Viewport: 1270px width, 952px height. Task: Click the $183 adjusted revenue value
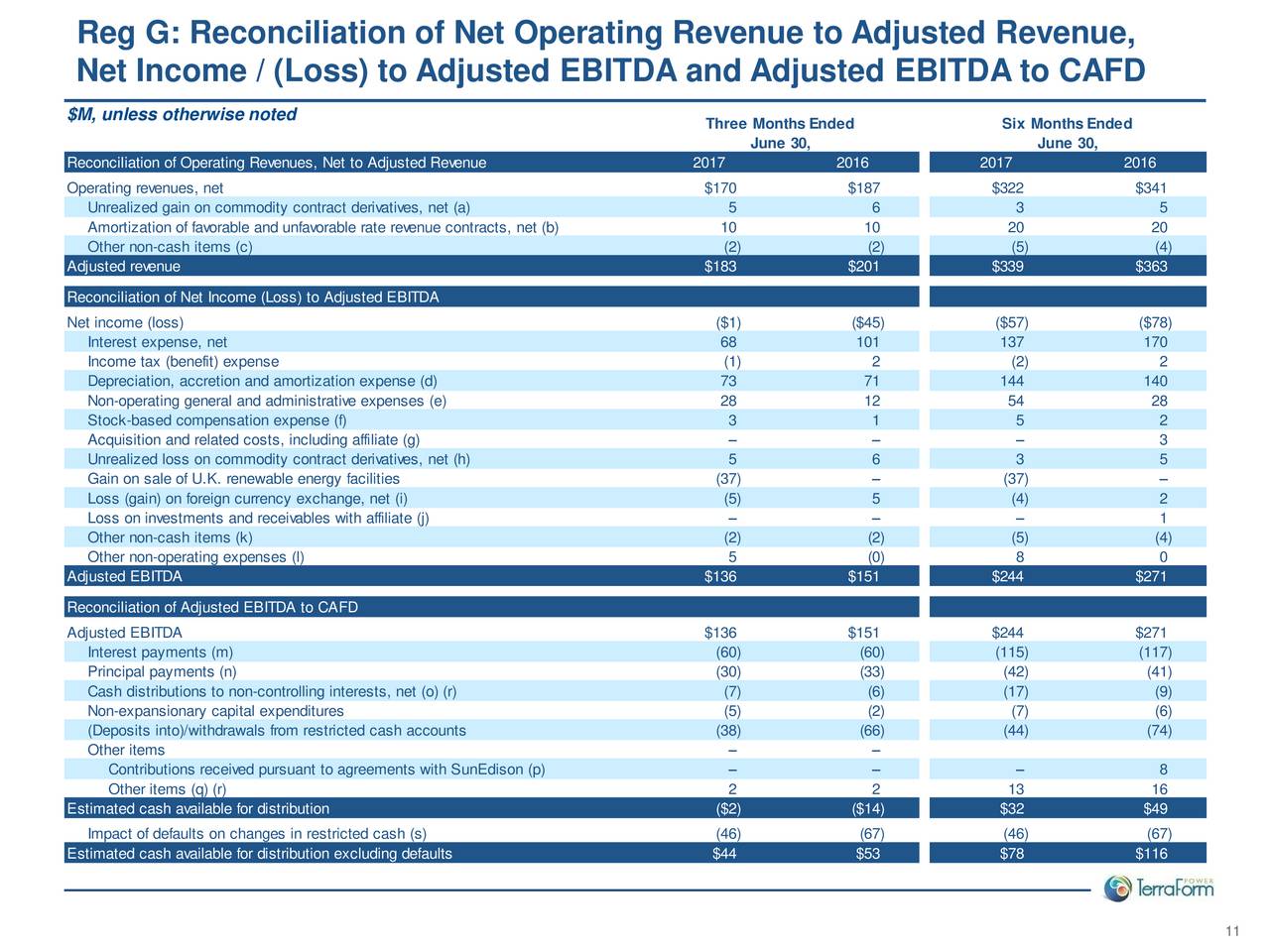[x=720, y=266]
